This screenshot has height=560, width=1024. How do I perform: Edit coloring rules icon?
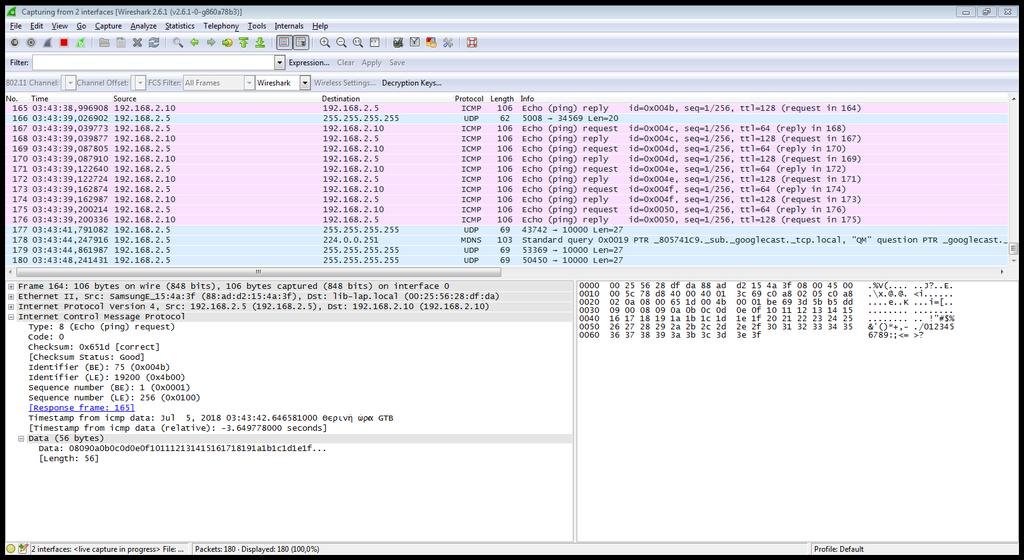point(431,42)
